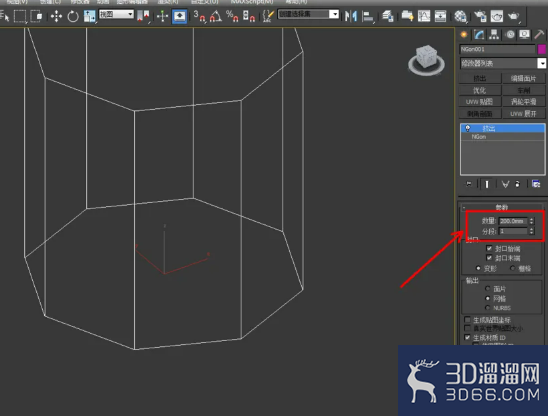
Task: Click the Render Production teapot icon
Action: (513, 16)
